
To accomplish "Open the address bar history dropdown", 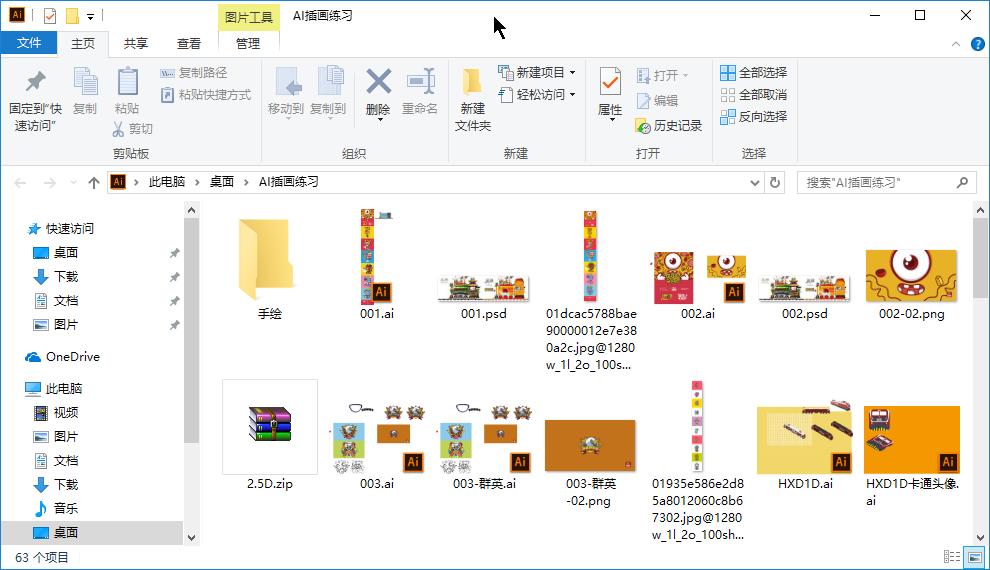I will [754, 182].
